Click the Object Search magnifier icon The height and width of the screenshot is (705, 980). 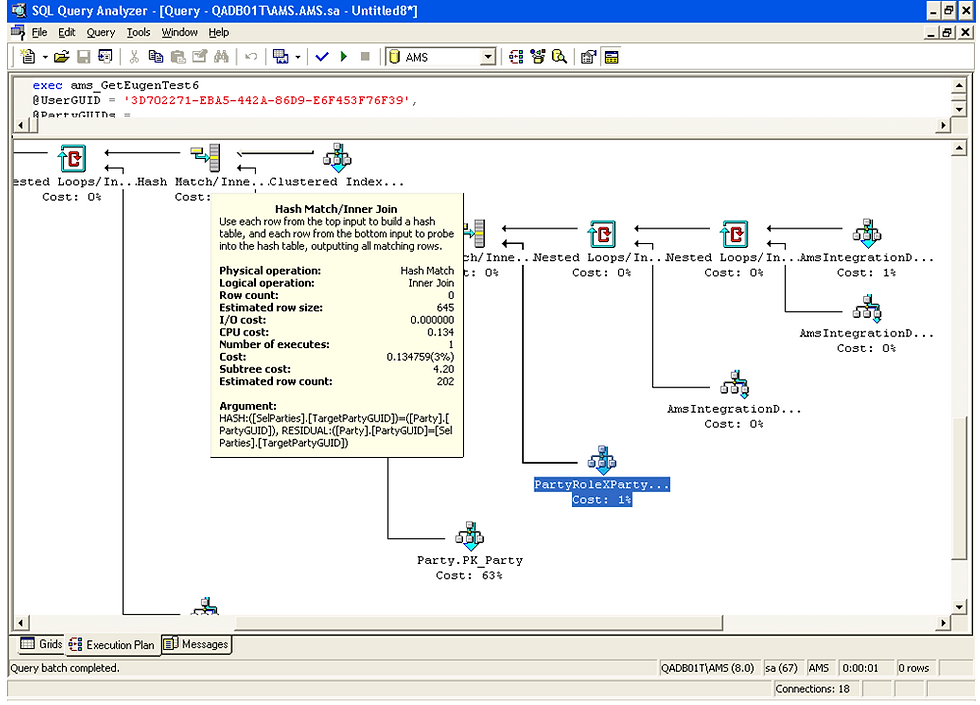[x=559, y=57]
